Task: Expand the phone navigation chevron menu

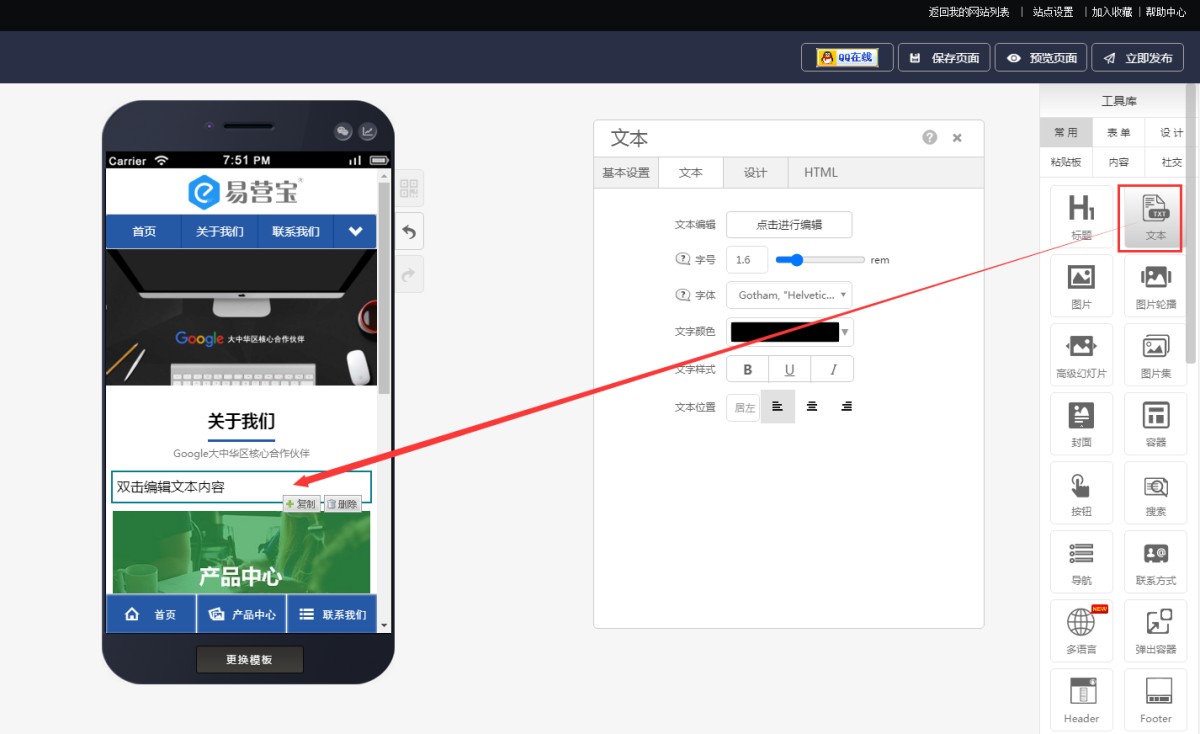Action: (x=355, y=231)
